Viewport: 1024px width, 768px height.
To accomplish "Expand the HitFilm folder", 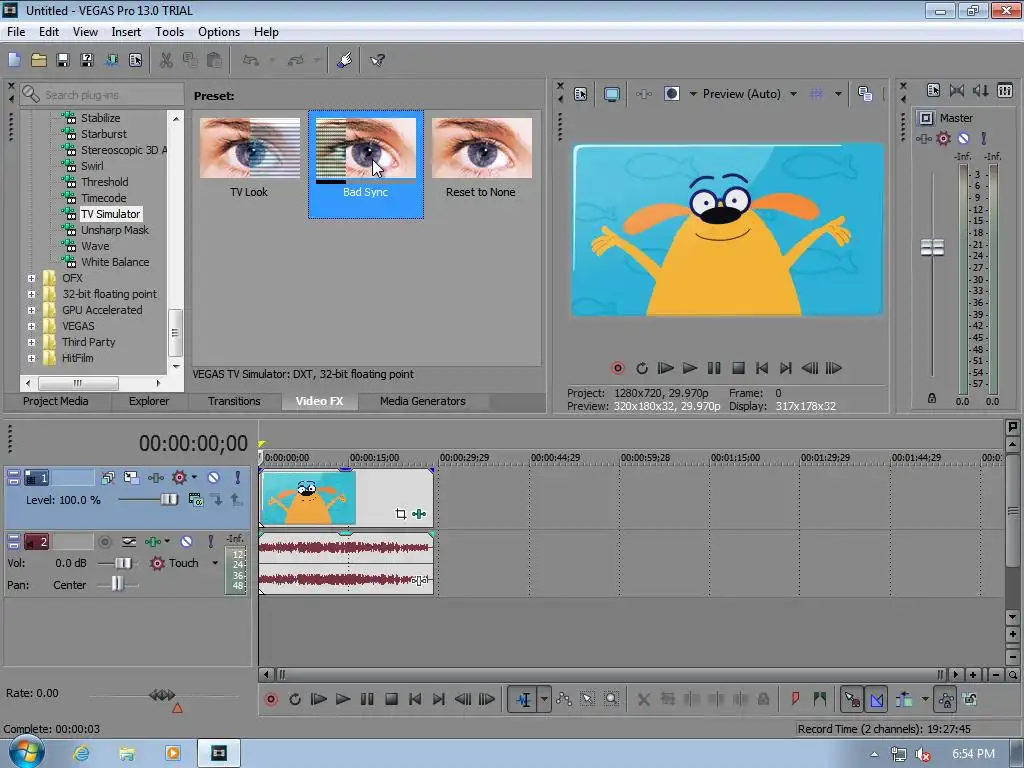I will (x=31, y=358).
